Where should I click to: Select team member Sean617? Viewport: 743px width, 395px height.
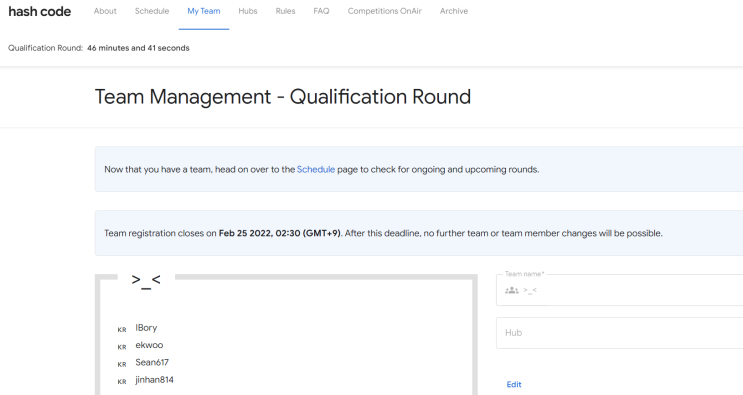pos(152,362)
